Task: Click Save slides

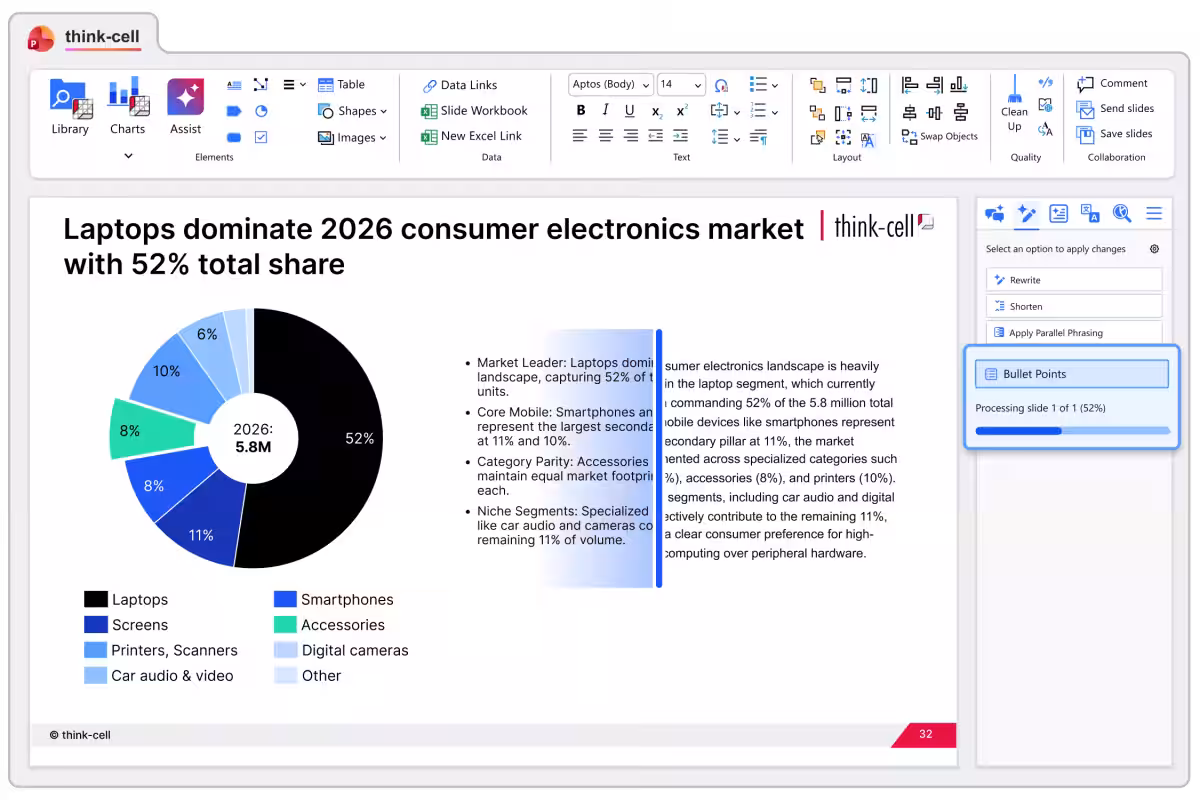Action: 1114,133
